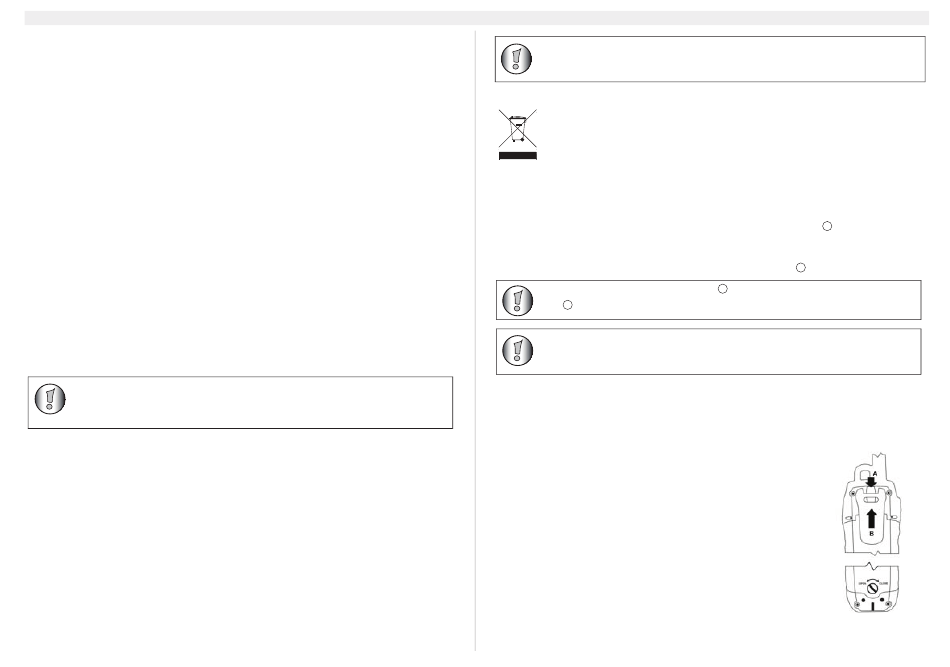Click the warning icon in the left column
Screen dimensions: 950x667
coord(50,400)
